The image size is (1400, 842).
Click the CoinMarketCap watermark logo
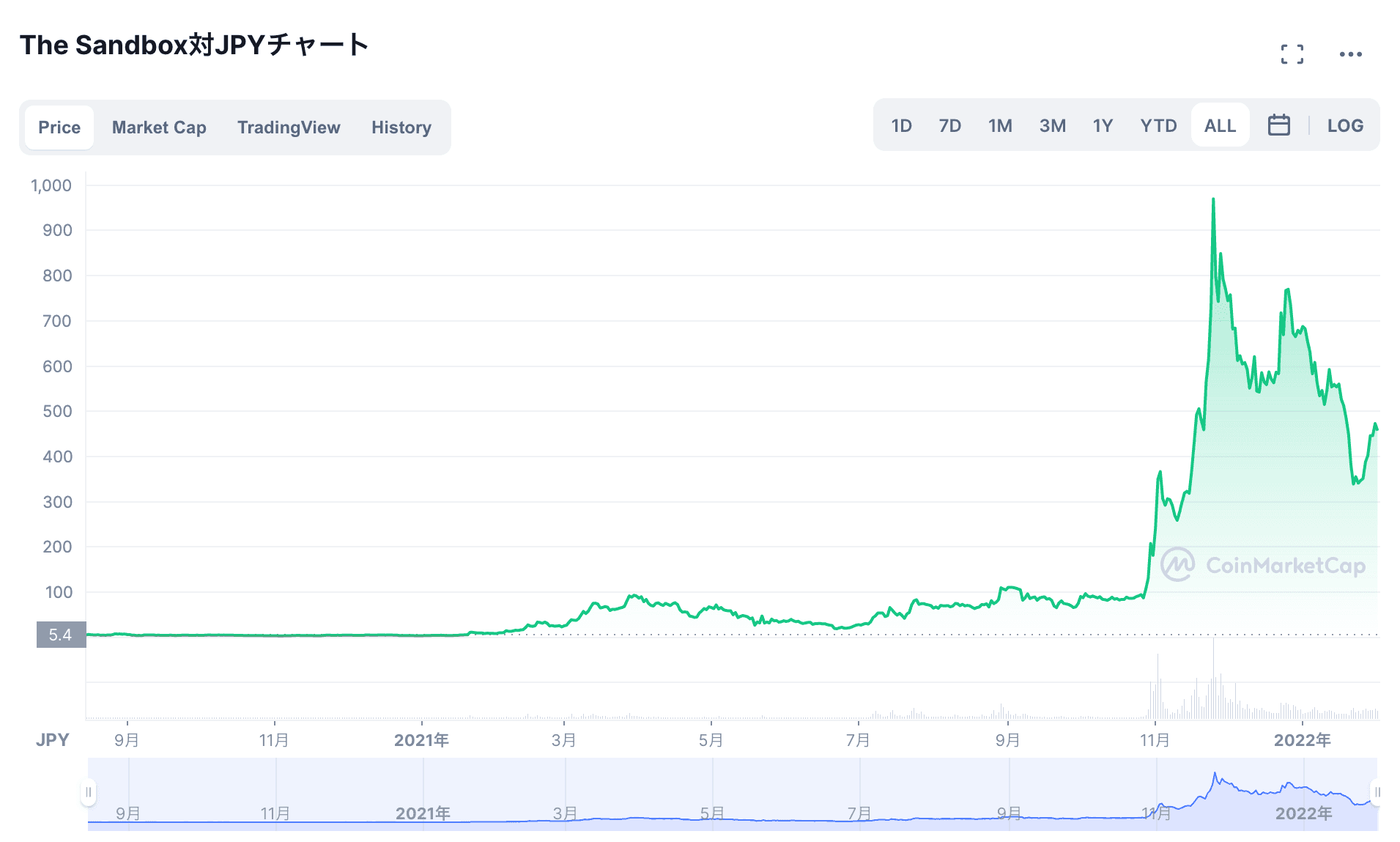[1263, 565]
